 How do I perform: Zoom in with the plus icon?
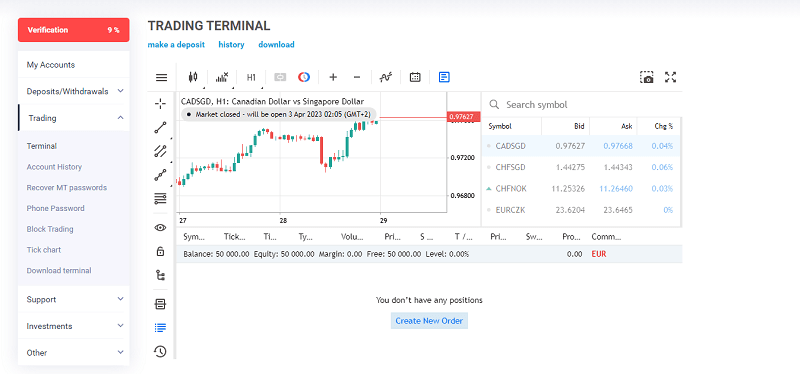click(333, 78)
